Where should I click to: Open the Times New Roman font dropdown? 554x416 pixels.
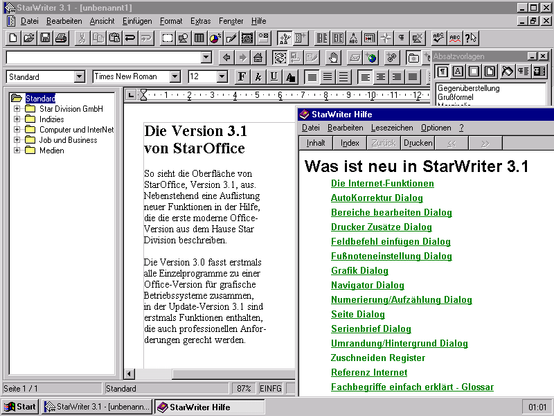(175, 76)
